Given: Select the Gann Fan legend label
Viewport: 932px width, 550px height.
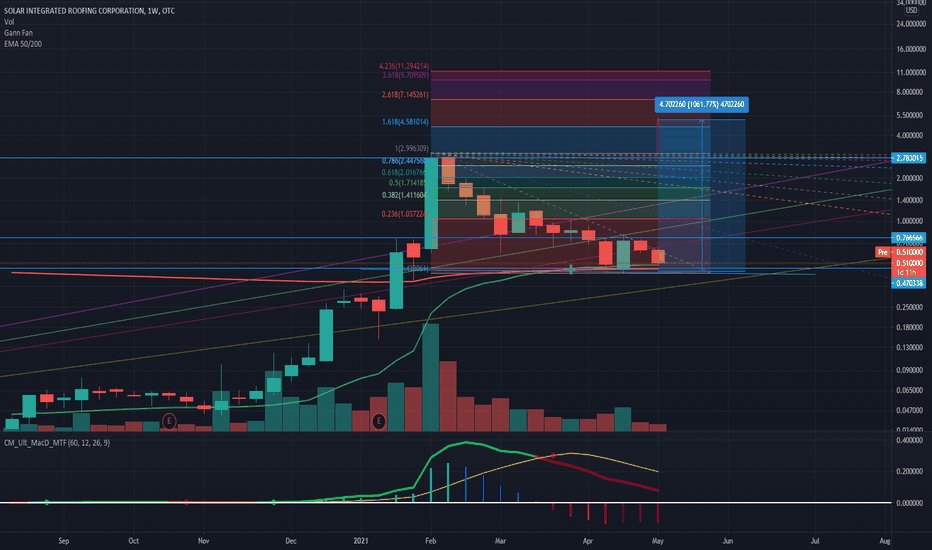Looking at the screenshot, I should (18, 33).
